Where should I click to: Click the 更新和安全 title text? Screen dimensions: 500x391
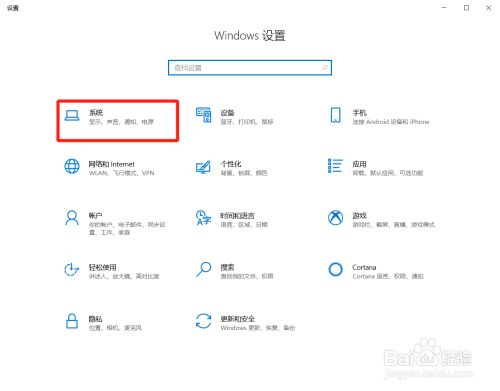click(237, 319)
